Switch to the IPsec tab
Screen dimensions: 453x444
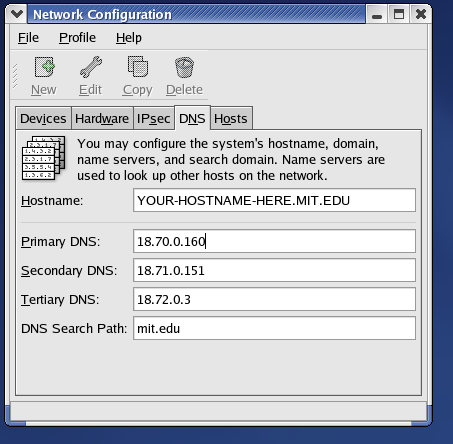click(153, 118)
